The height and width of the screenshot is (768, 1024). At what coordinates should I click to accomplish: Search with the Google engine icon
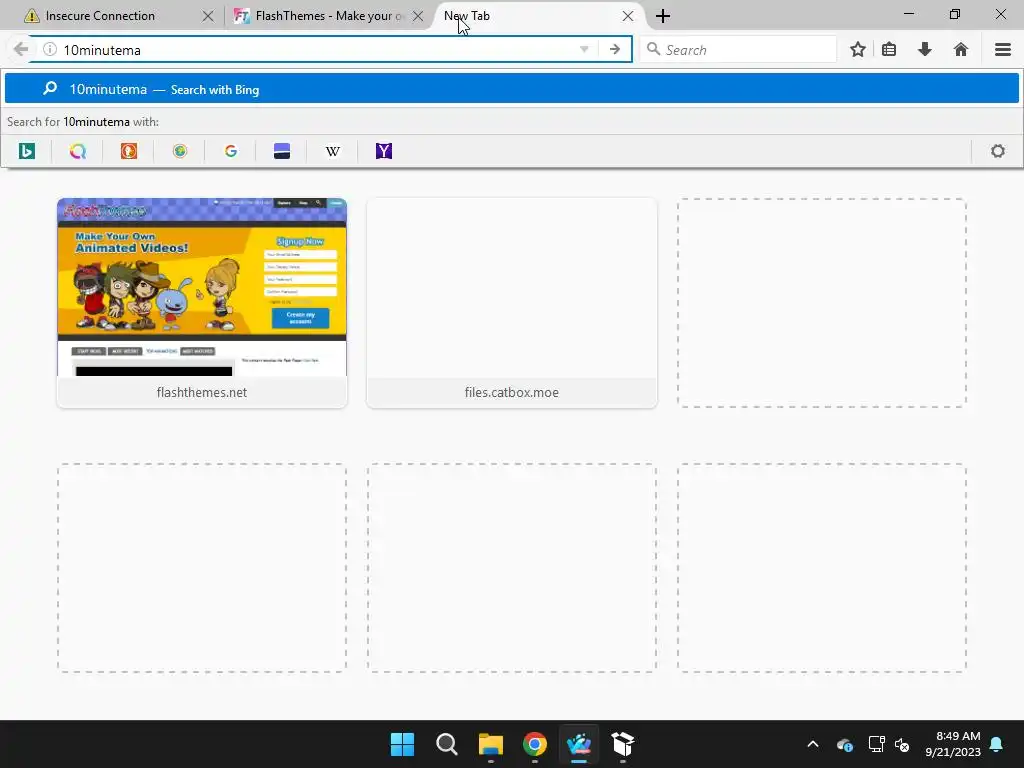[231, 152]
